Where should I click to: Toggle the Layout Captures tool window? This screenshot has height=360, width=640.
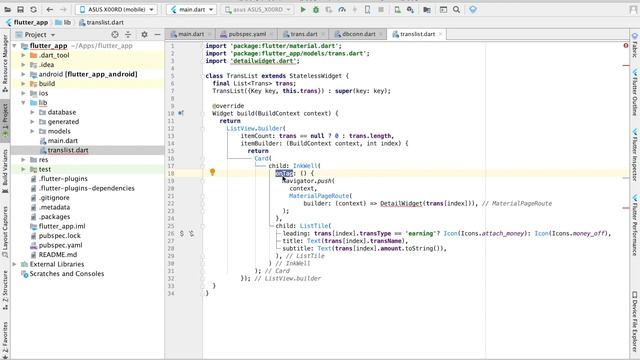(x=5, y=231)
